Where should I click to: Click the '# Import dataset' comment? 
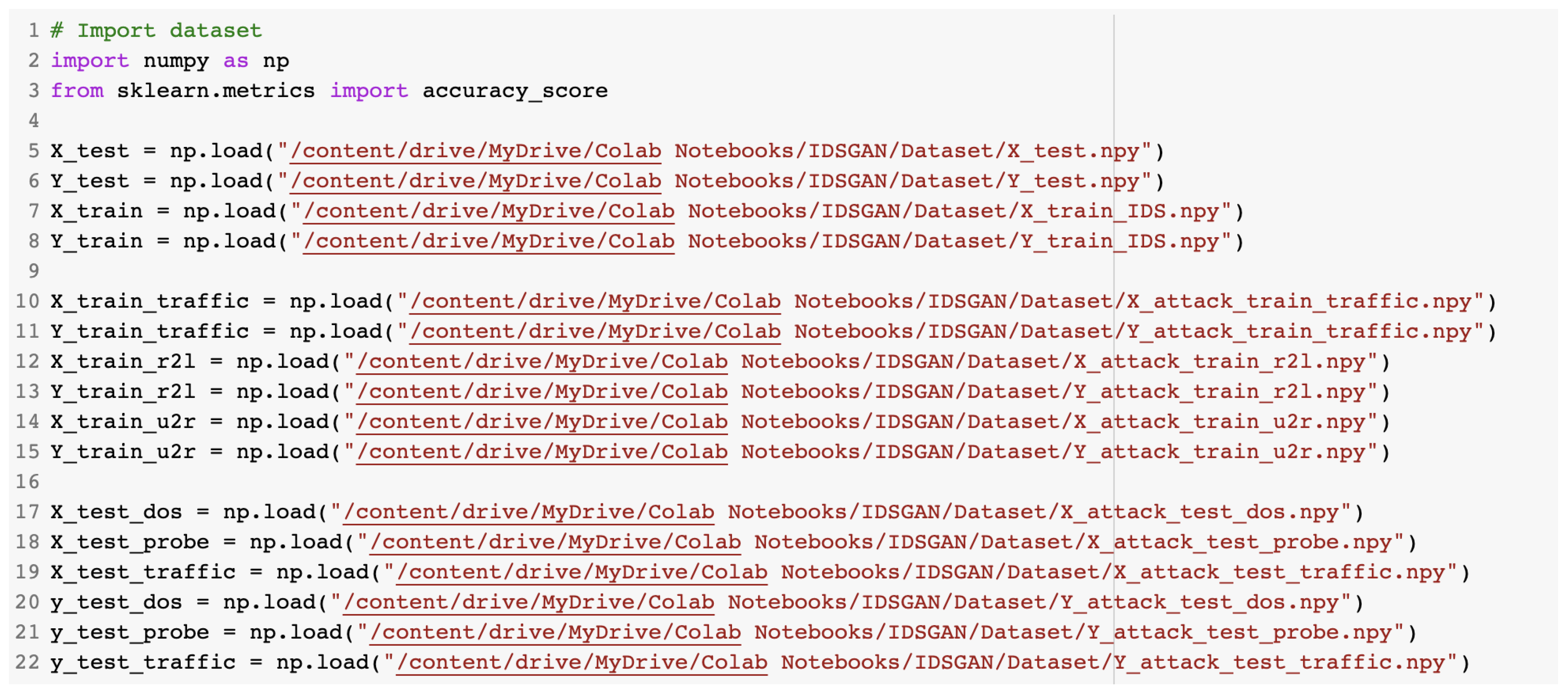click(x=156, y=30)
